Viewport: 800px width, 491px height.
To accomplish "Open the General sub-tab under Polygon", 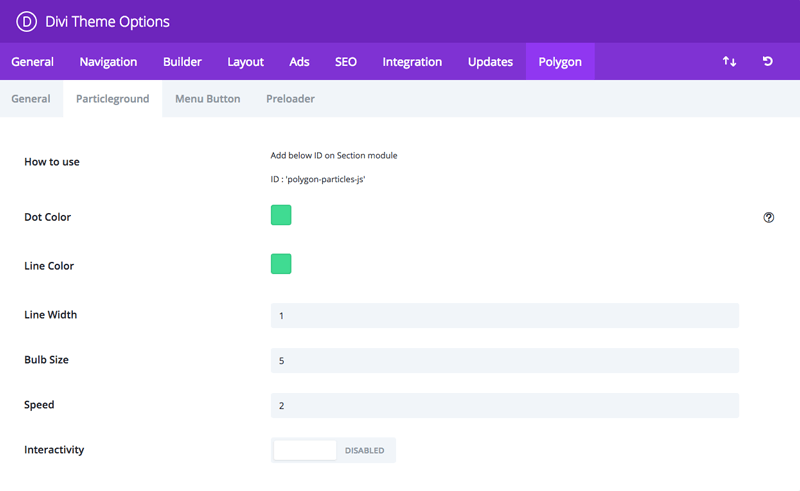I will pos(31,99).
